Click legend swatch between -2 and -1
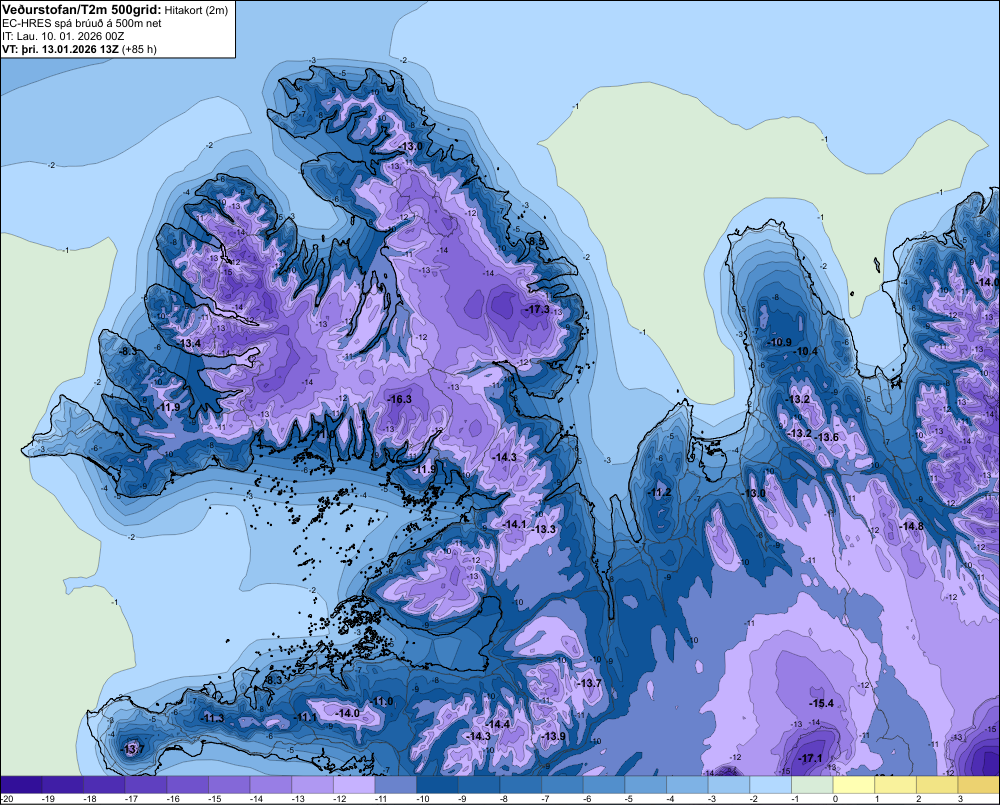 pyautogui.click(x=770, y=785)
